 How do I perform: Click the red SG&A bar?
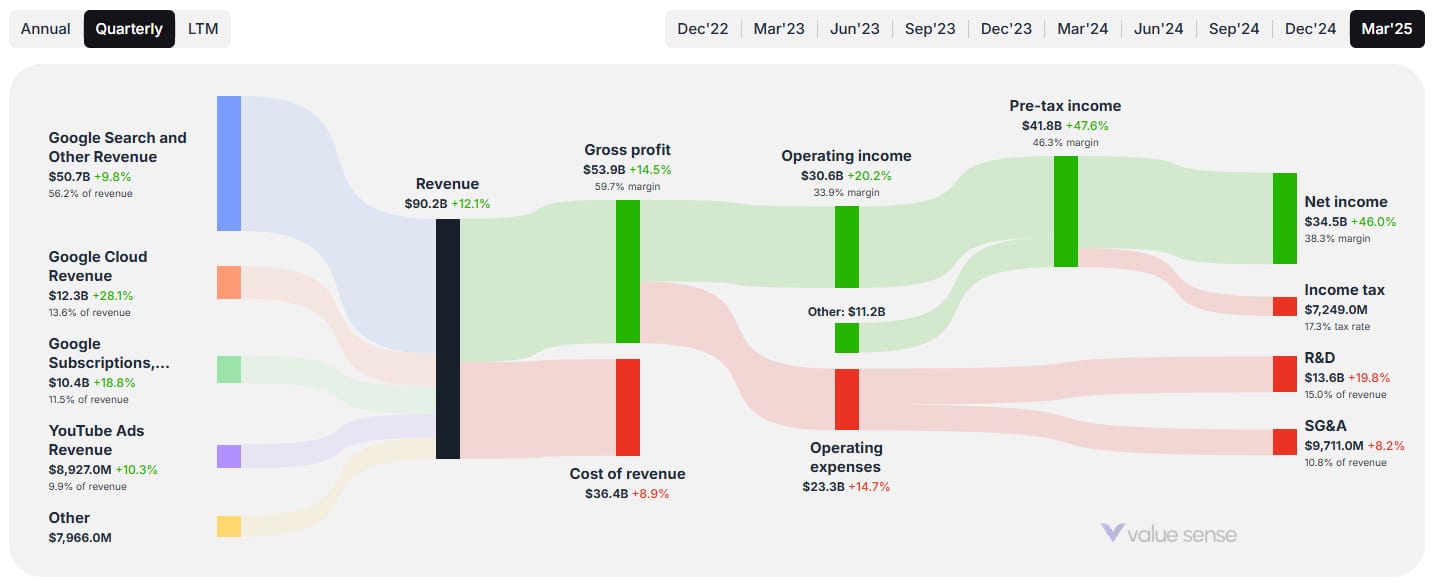coord(1285,442)
